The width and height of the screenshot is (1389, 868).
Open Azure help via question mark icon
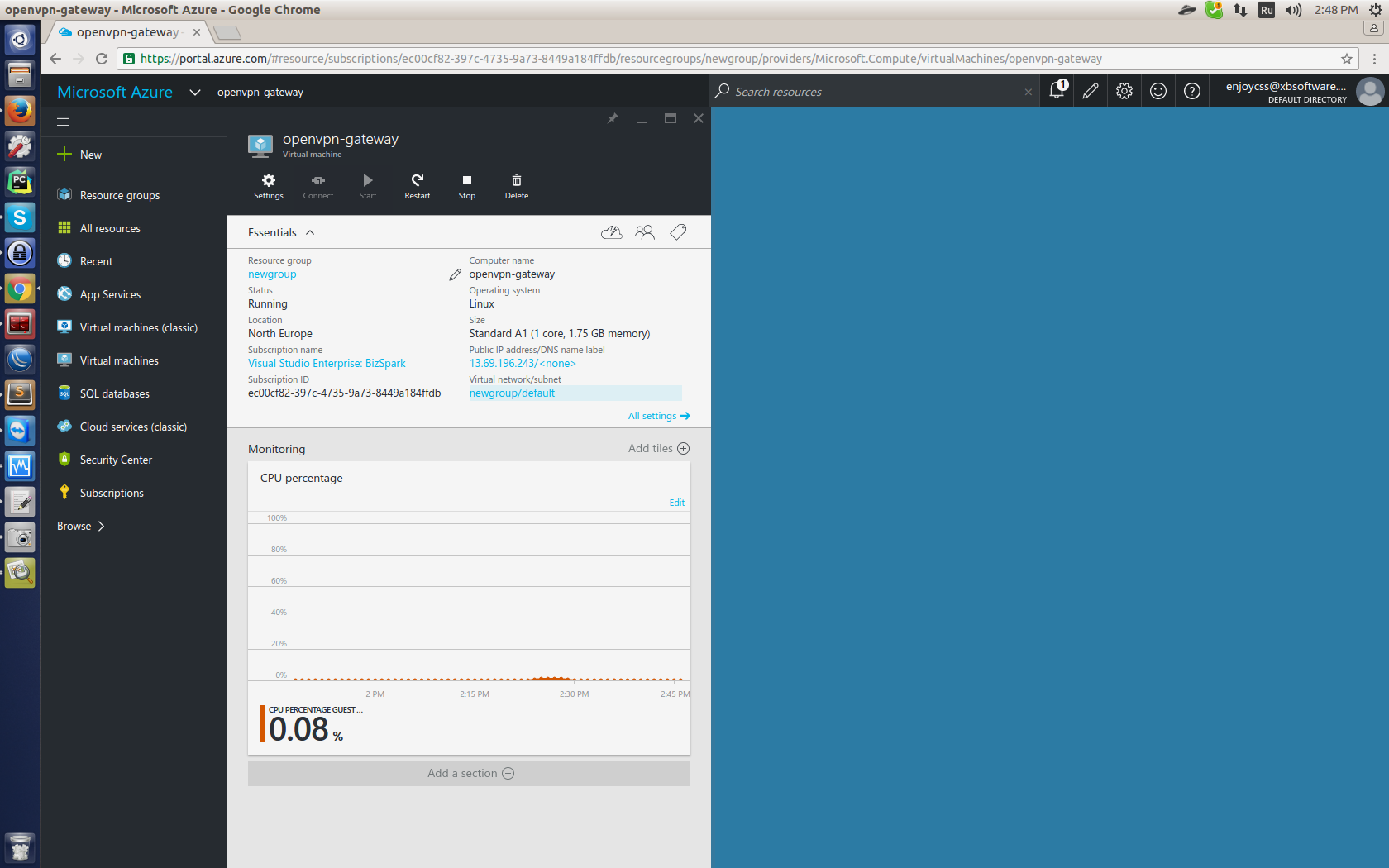pos(1191,91)
